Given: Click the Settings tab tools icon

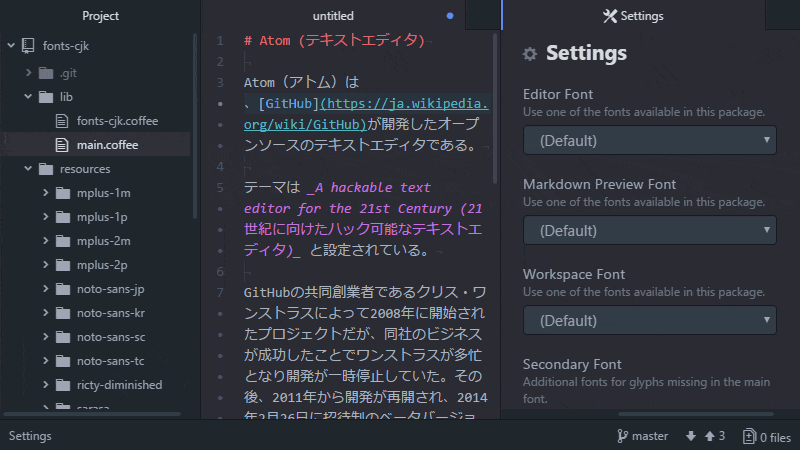Looking at the screenshot, I should click(x=610, y=16).
